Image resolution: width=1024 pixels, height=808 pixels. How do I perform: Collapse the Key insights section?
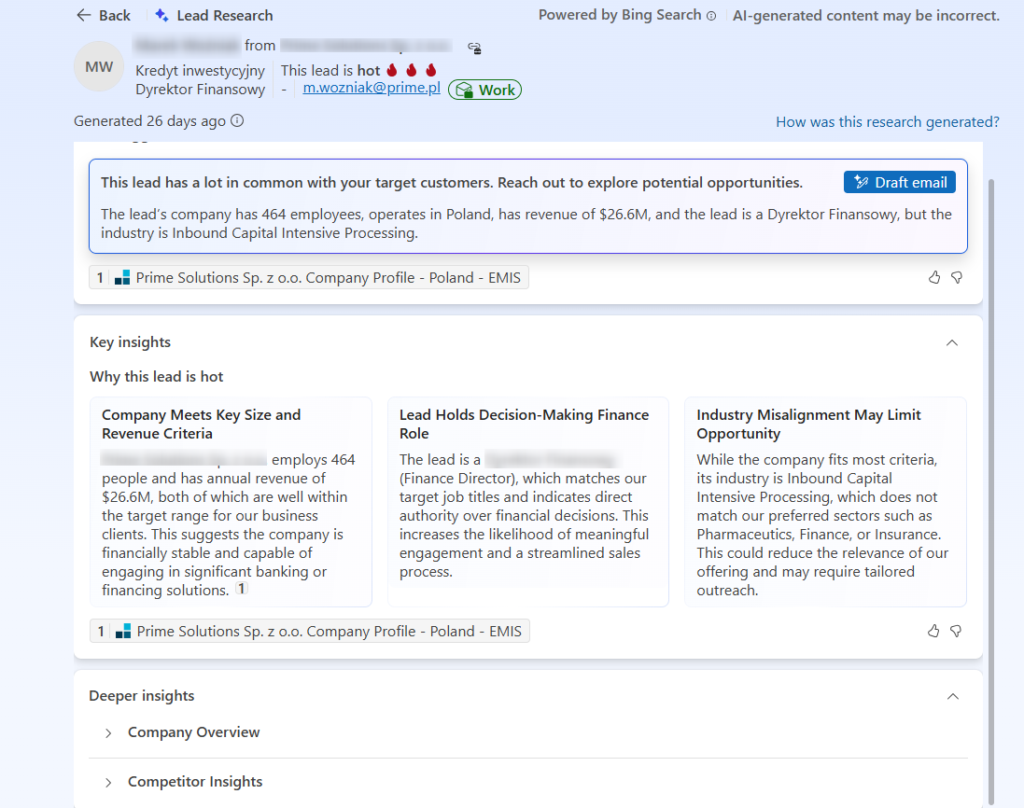pos(952,342)
